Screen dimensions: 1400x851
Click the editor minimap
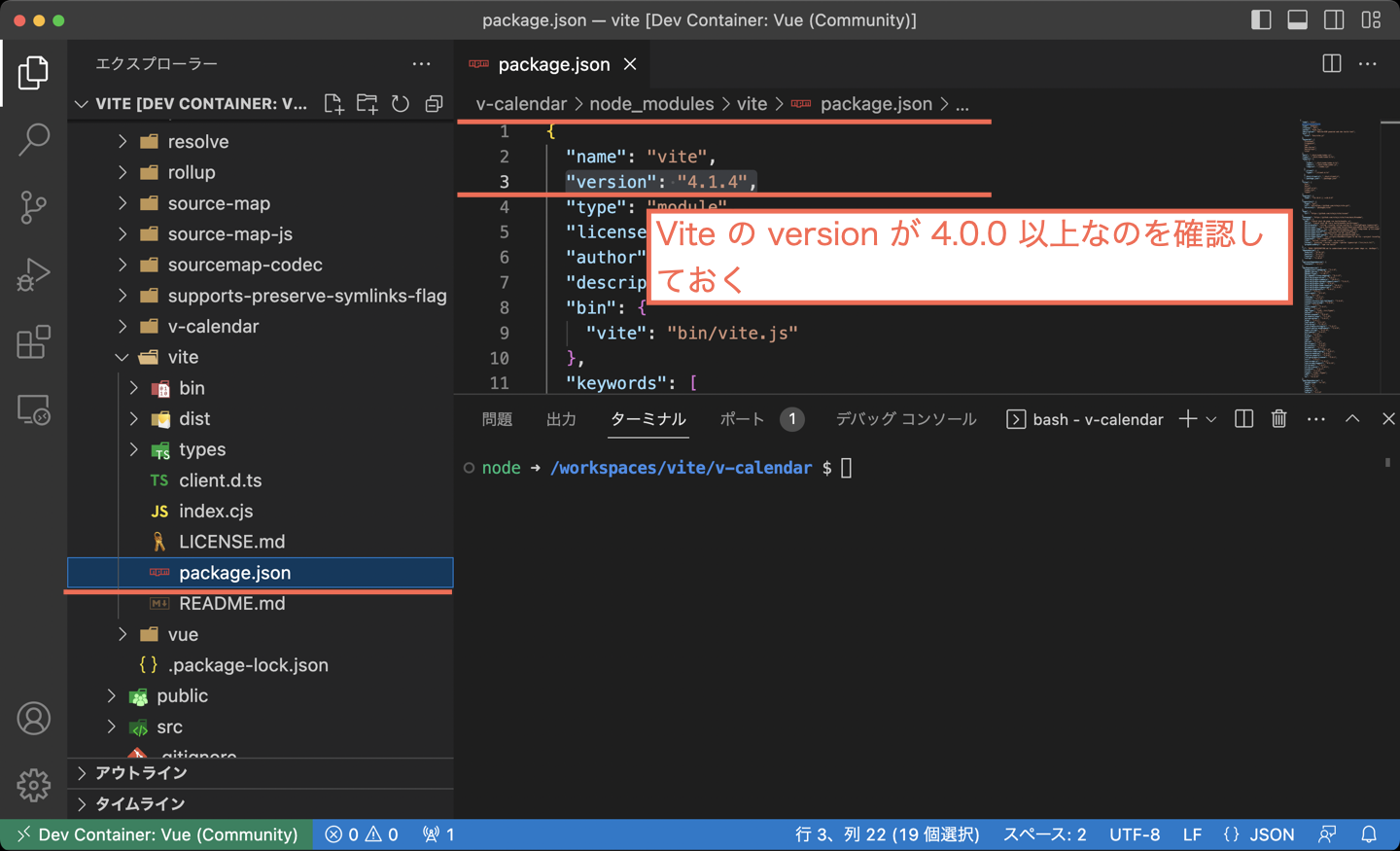(1340, 257)
